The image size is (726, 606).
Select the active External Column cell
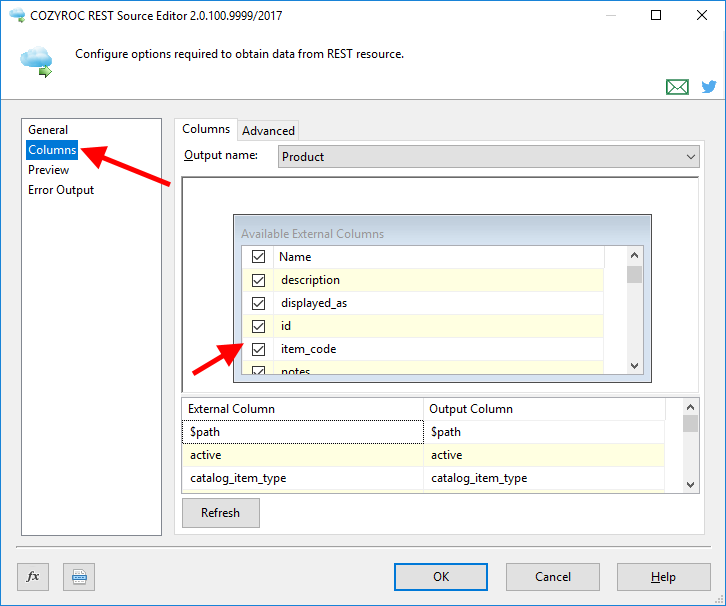click(303, 455)
